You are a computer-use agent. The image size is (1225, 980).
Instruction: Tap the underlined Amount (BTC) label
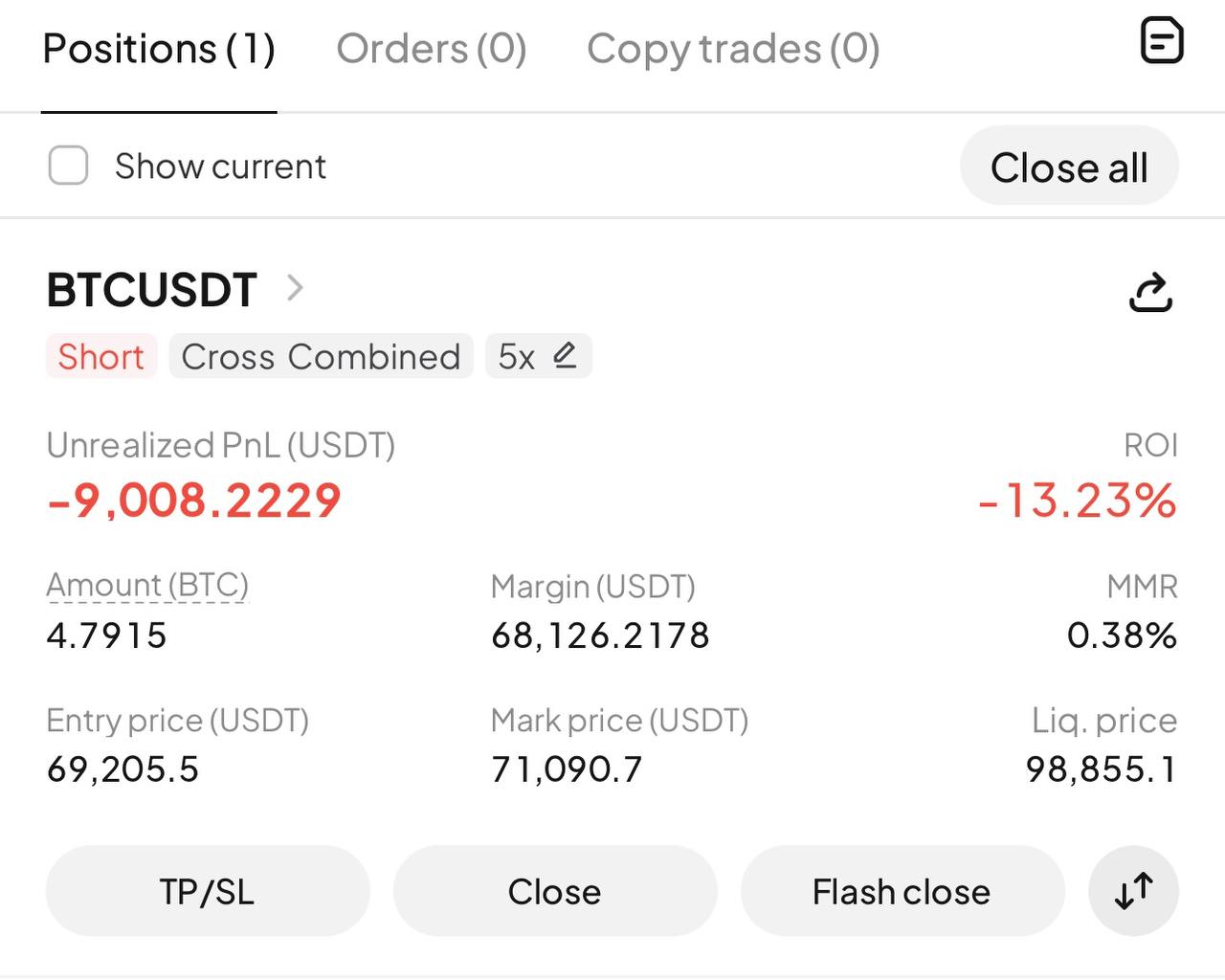point(147,585)
